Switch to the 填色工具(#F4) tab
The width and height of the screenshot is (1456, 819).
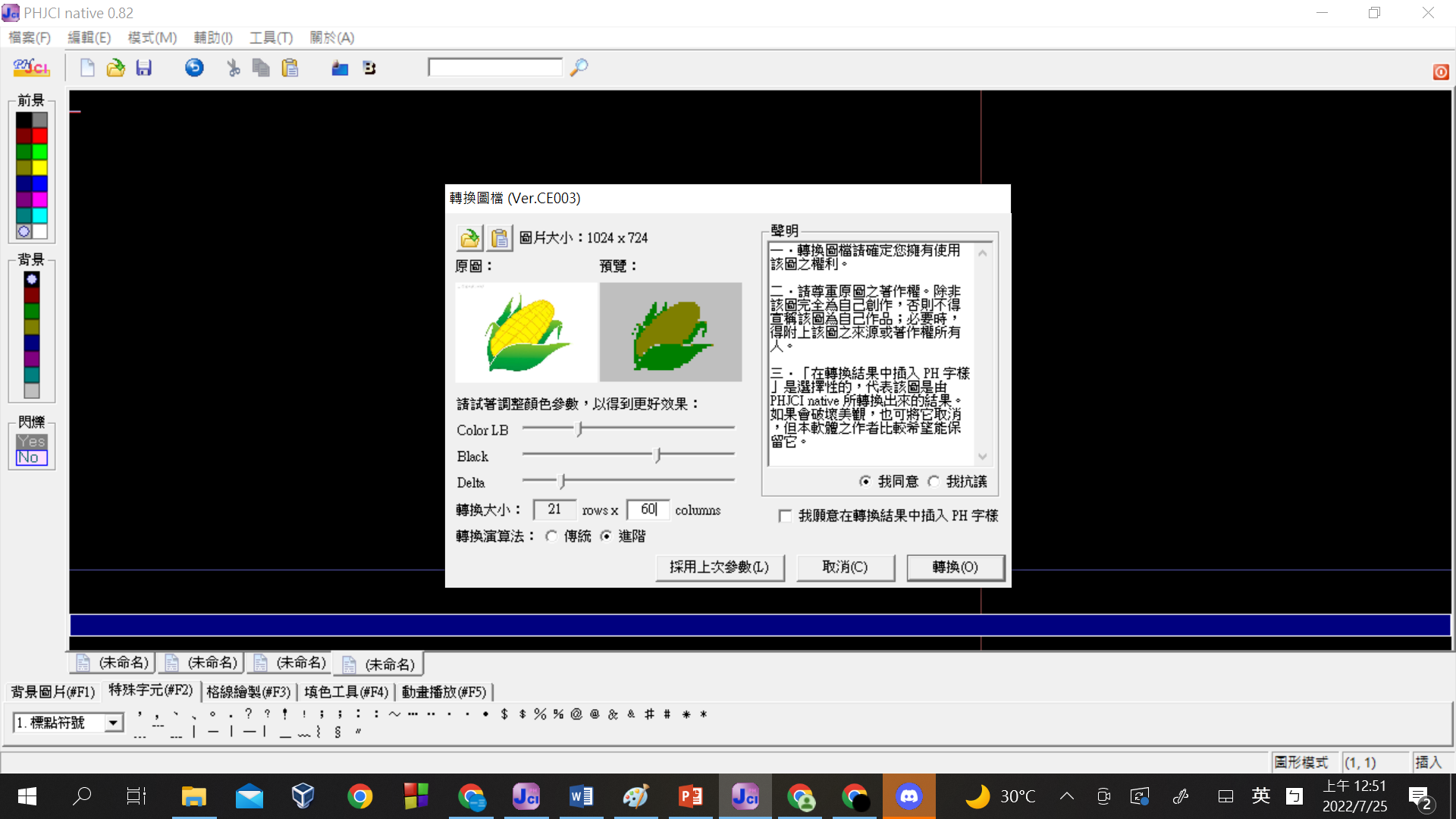(346, 692)
